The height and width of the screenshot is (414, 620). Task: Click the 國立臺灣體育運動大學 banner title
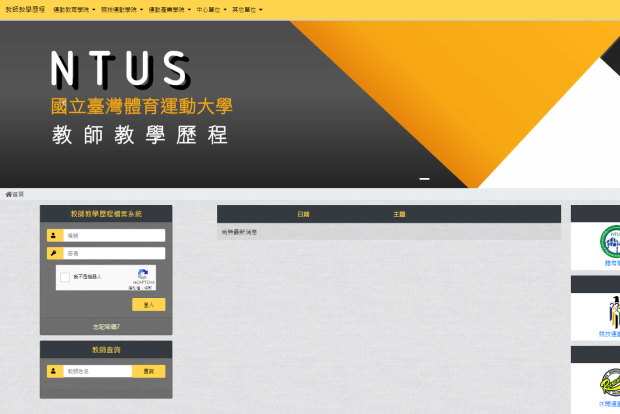(142, 106)
